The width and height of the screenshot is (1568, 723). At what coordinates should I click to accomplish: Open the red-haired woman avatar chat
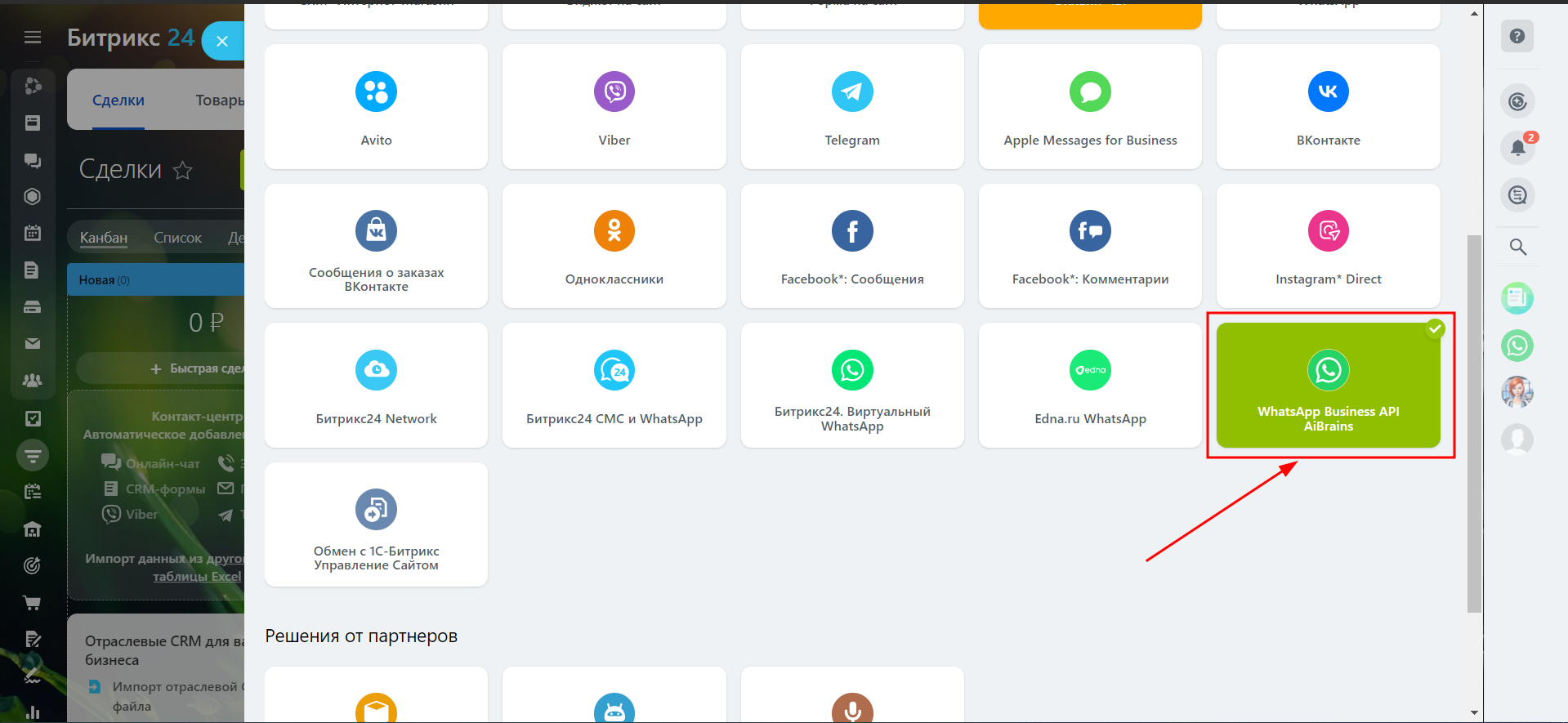pos(1517,392)
